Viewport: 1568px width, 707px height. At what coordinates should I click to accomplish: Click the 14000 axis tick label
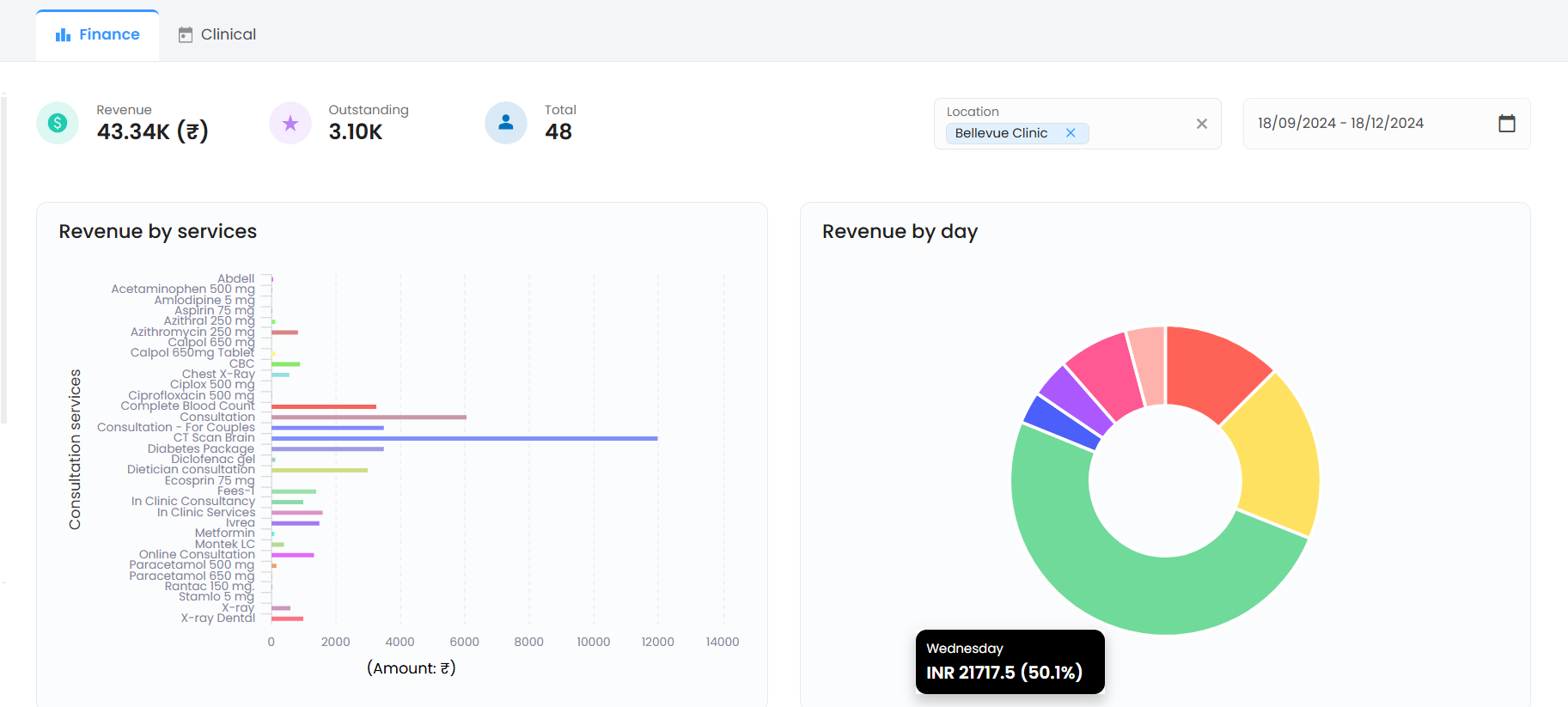(x=723, y=643)
